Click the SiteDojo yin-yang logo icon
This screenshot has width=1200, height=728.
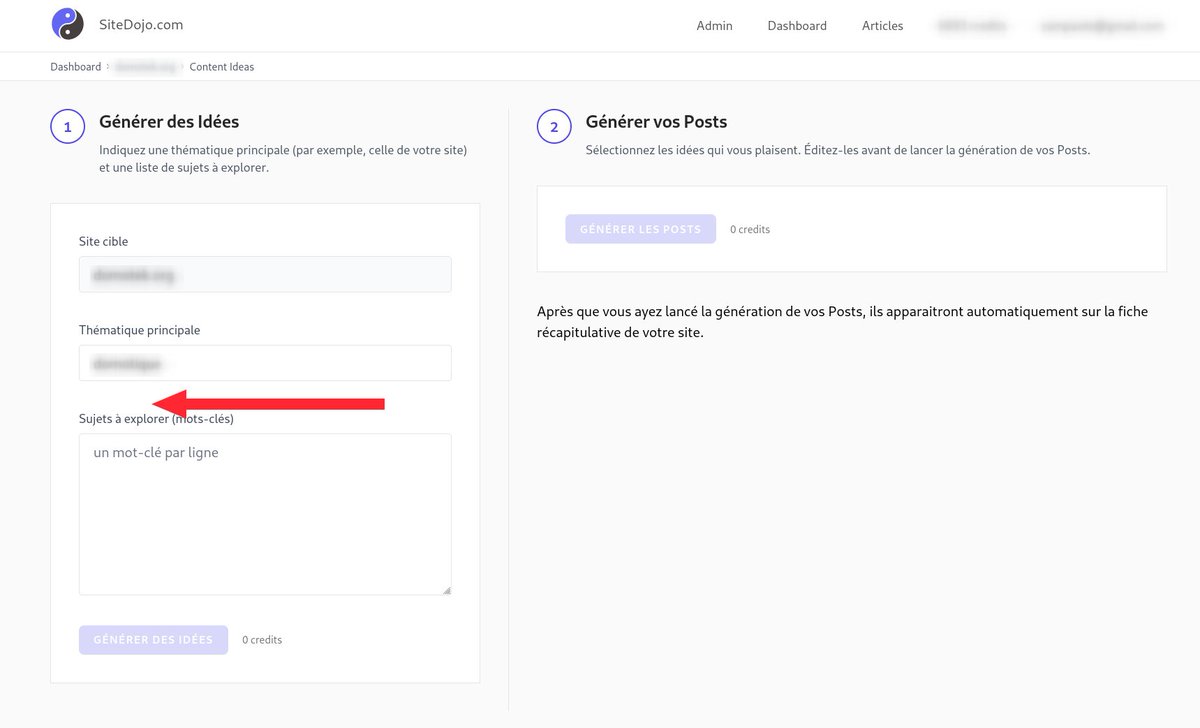pyautogui.click(x=67, y=23)
